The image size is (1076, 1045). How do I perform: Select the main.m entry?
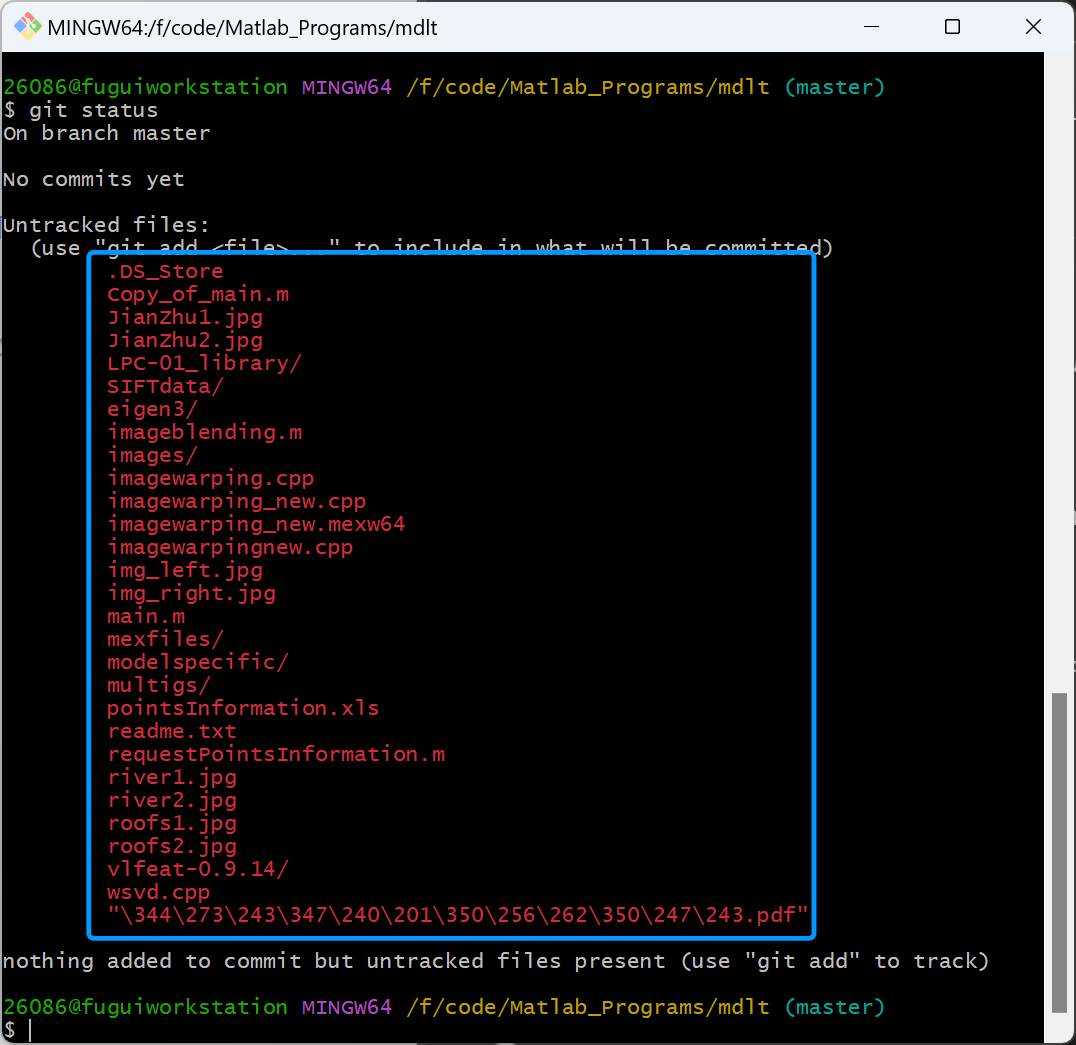pyautogui.click(x=146, y=616)
